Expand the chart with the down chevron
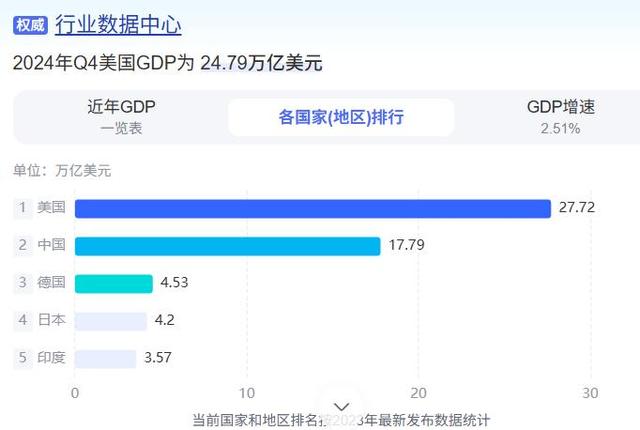 click(341, 407)
